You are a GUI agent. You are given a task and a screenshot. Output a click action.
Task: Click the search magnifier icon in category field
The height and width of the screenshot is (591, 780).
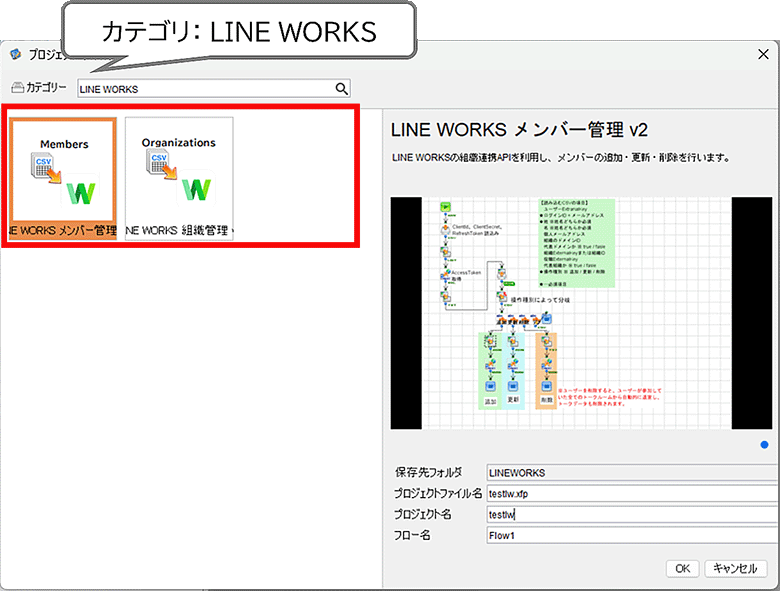pos(341,89)
